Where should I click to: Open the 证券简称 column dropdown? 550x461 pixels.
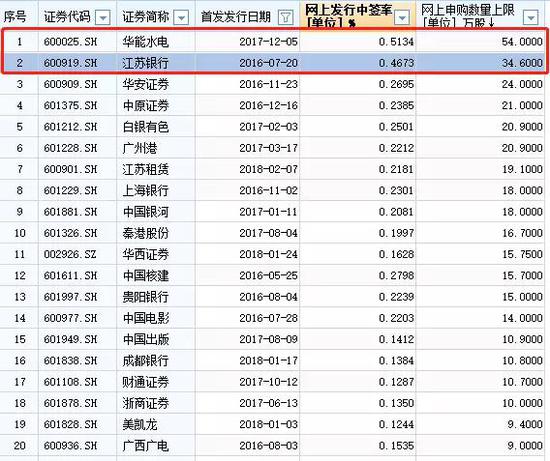click(181, 17)
